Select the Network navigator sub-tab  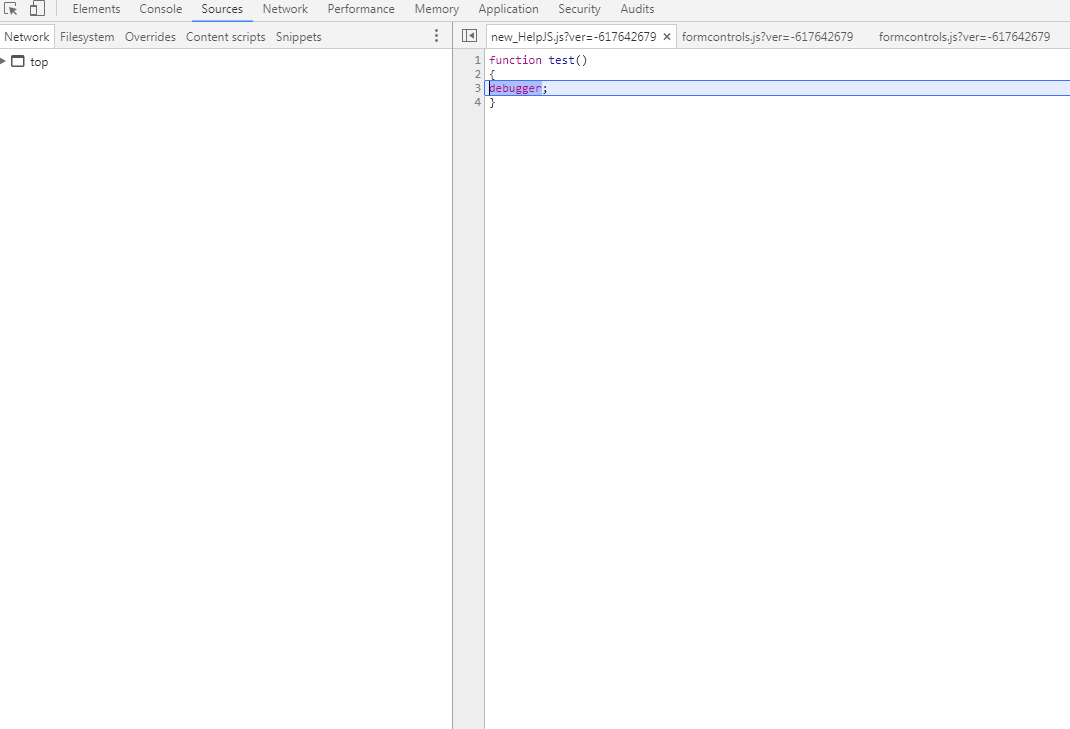click(27, 37)
